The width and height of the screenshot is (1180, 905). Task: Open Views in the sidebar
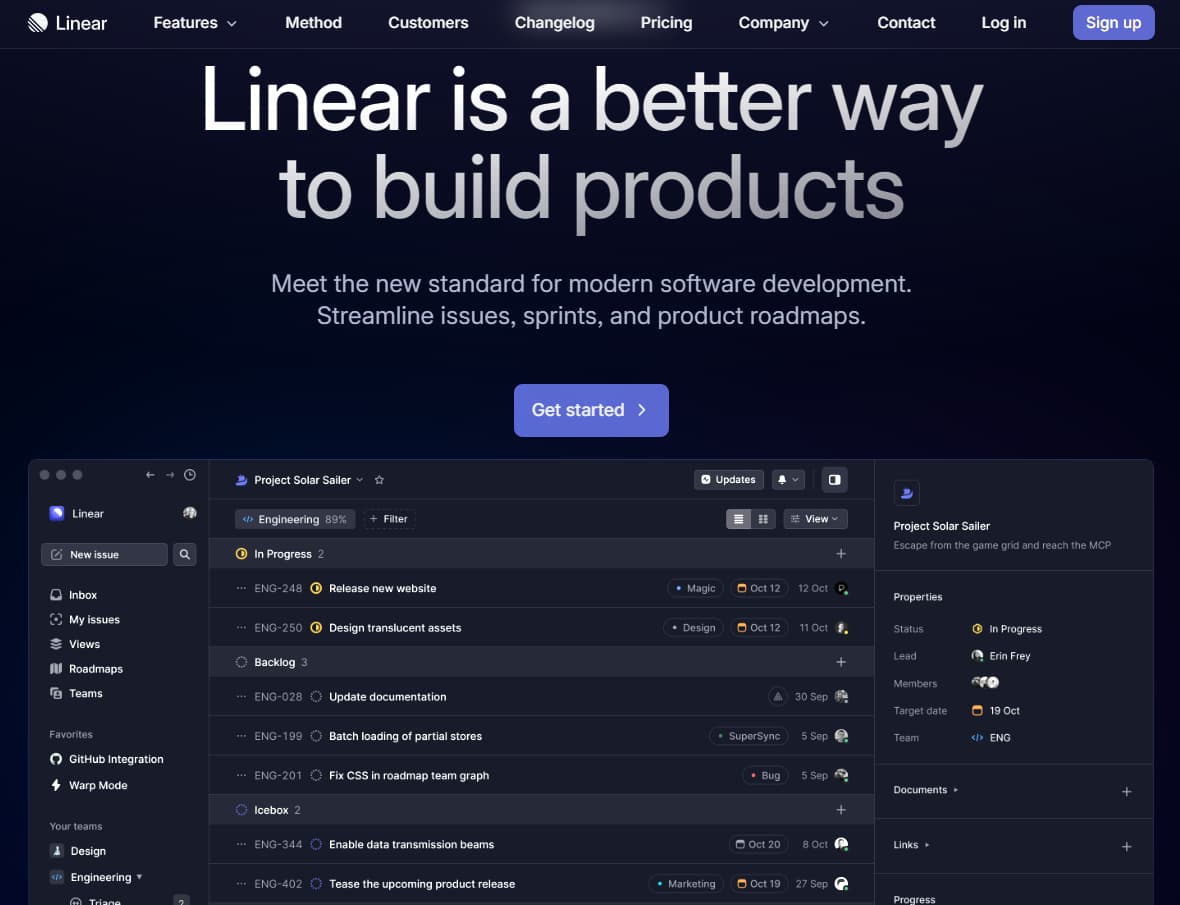pyautogui.click(x=75, y=644)
